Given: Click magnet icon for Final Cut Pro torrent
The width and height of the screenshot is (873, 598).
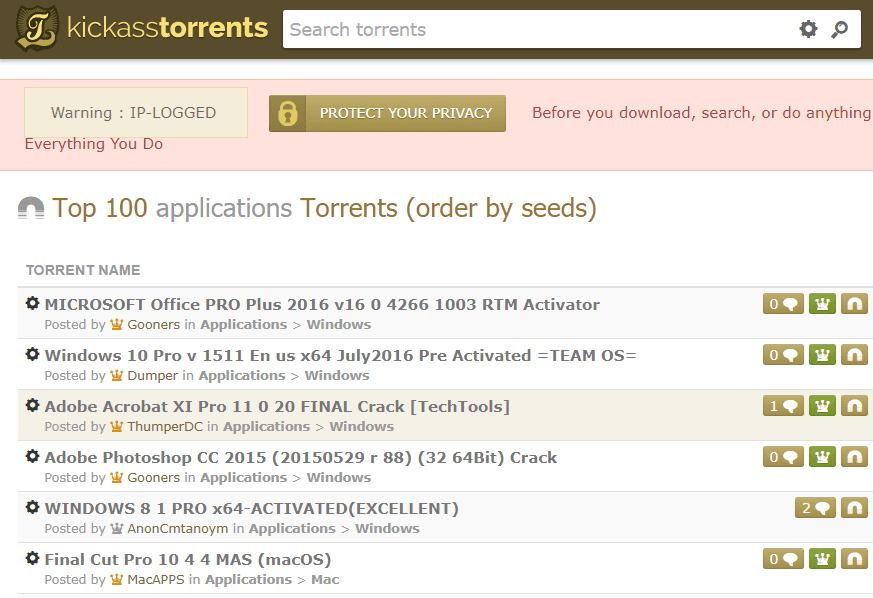Looking at the screenshot, I should [x=854, y=559].
